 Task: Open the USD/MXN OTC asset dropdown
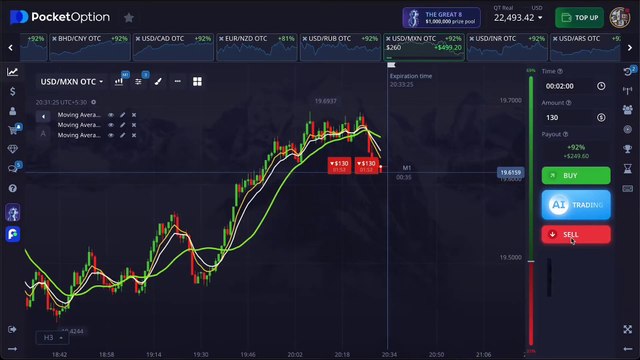click(71, 82)
